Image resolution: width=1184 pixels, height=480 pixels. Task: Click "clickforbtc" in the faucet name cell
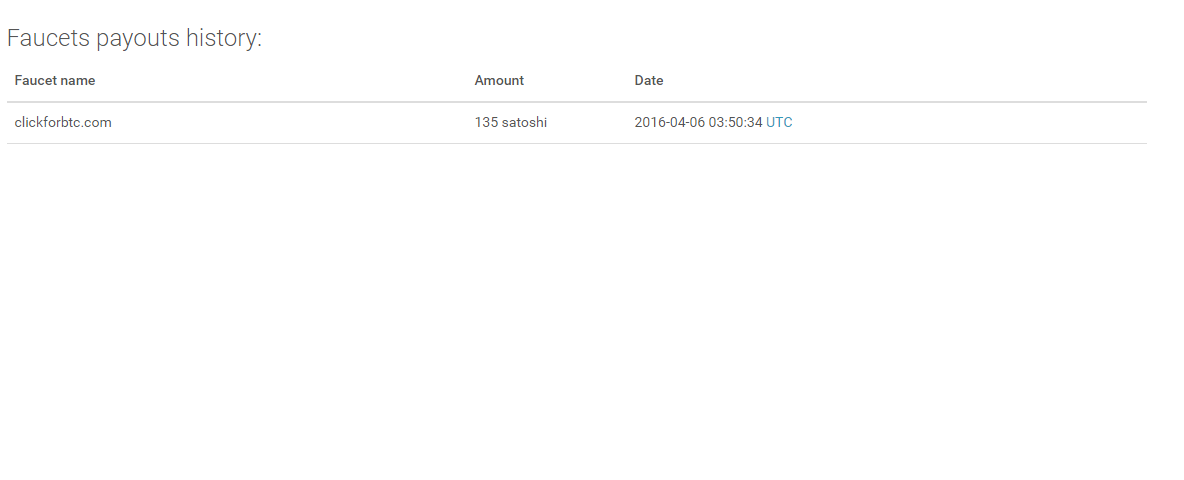[x=50, y=123]
